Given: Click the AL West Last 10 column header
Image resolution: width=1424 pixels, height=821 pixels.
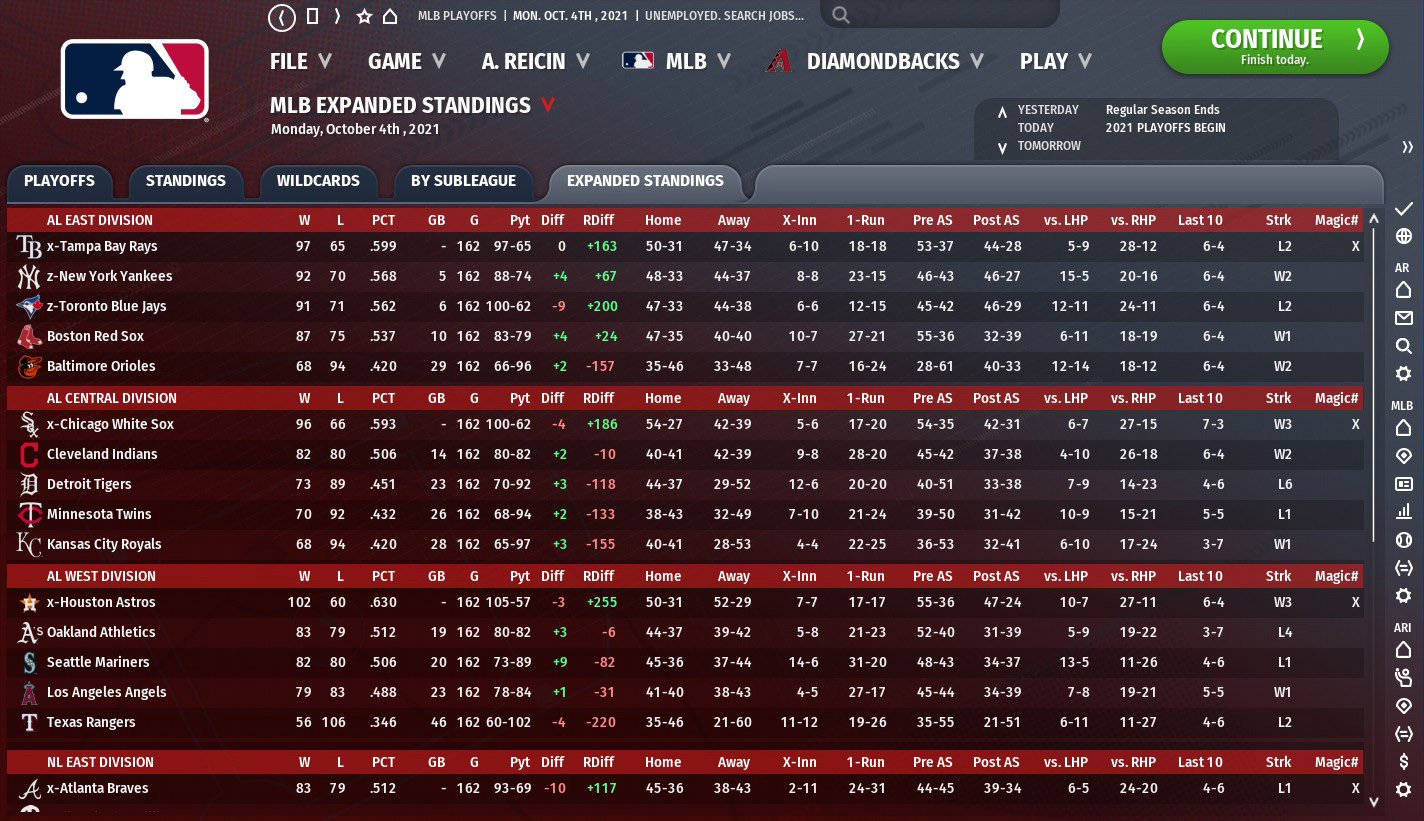Looking at the screenshot, I should click(x=1200, y=576).
